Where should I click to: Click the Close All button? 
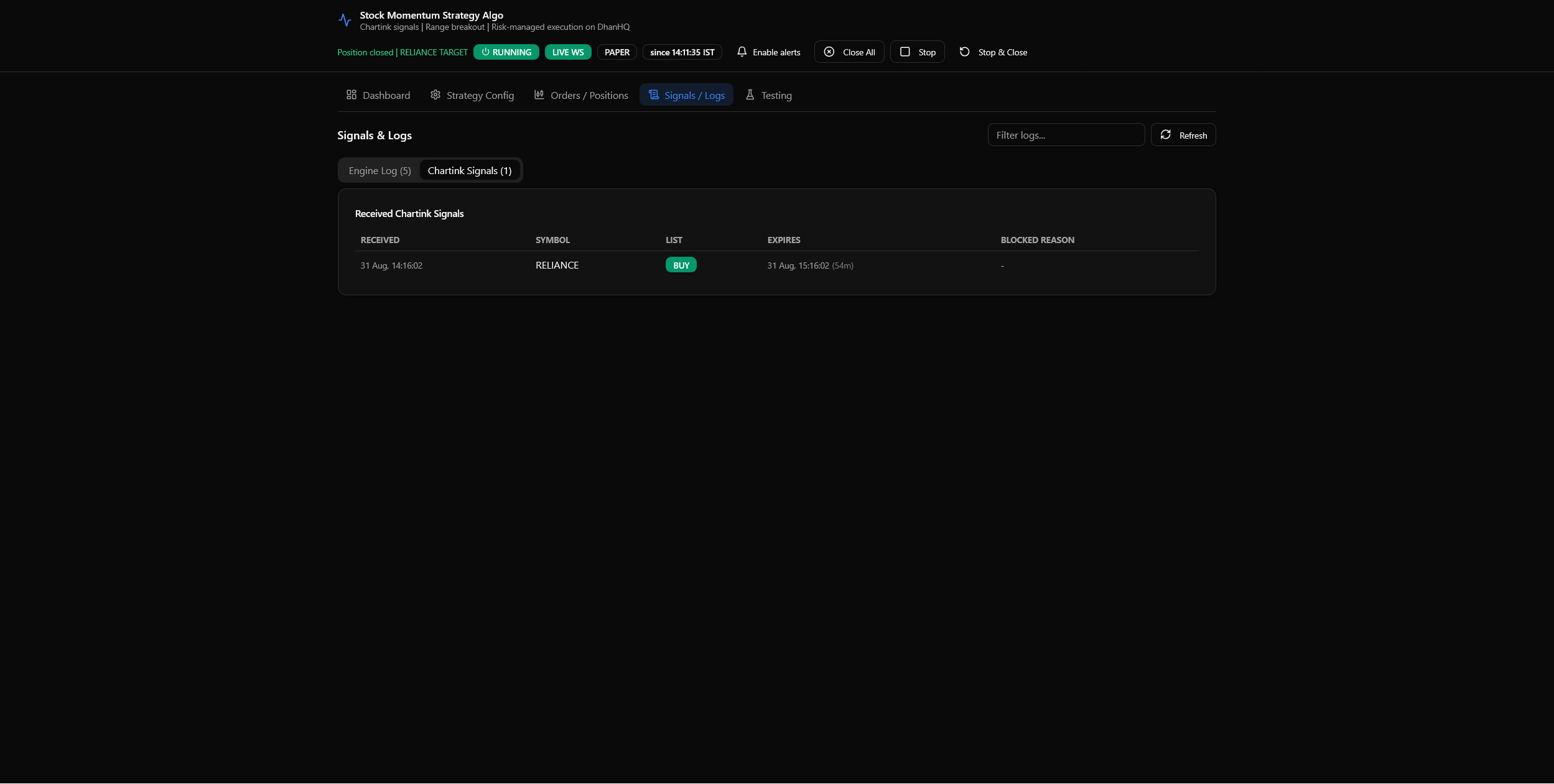[x=849, y=52]
